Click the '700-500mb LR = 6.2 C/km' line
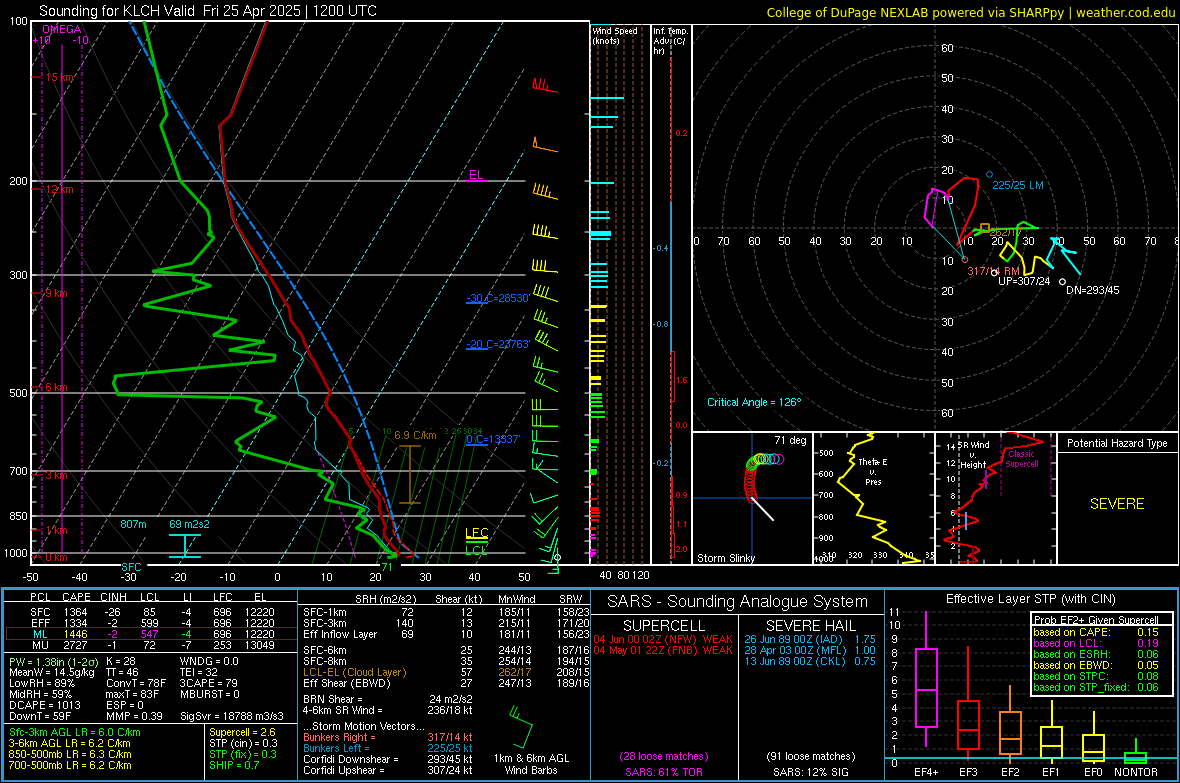Screen dimensions: 1180x783 click(70, 765)
